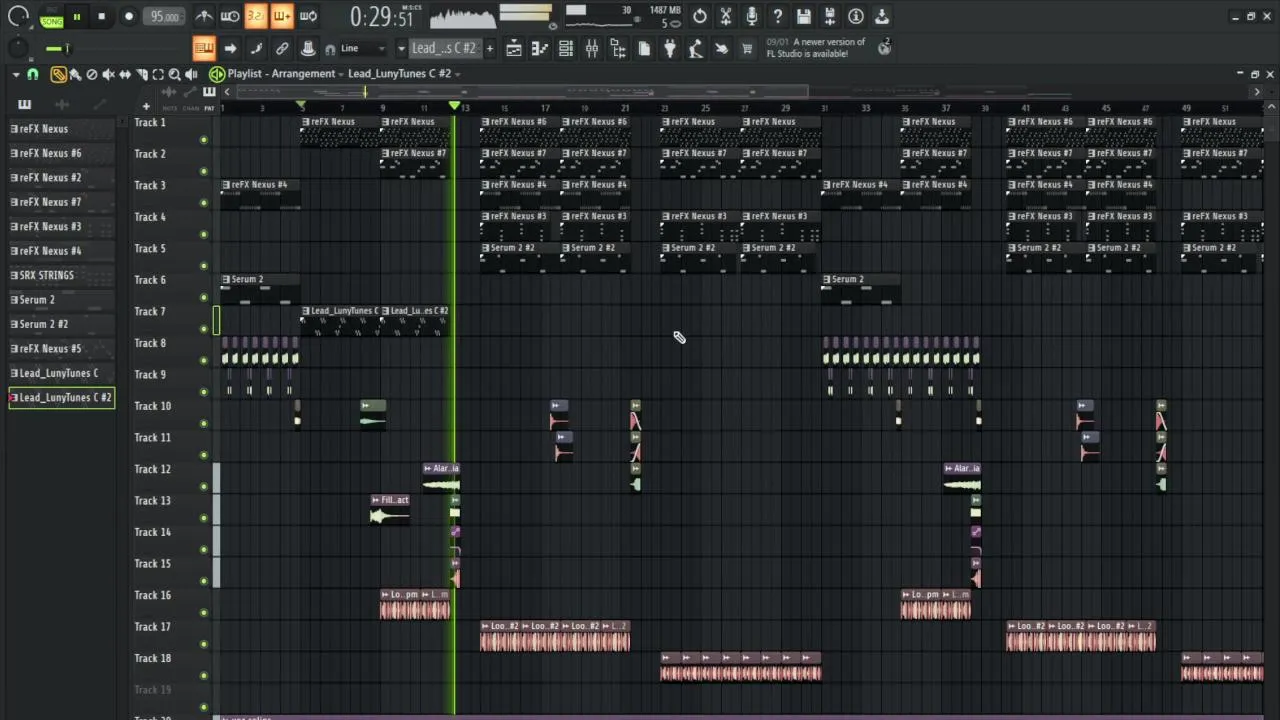
Task: Save project with floppy disk icon
Action: pos(804,17)
